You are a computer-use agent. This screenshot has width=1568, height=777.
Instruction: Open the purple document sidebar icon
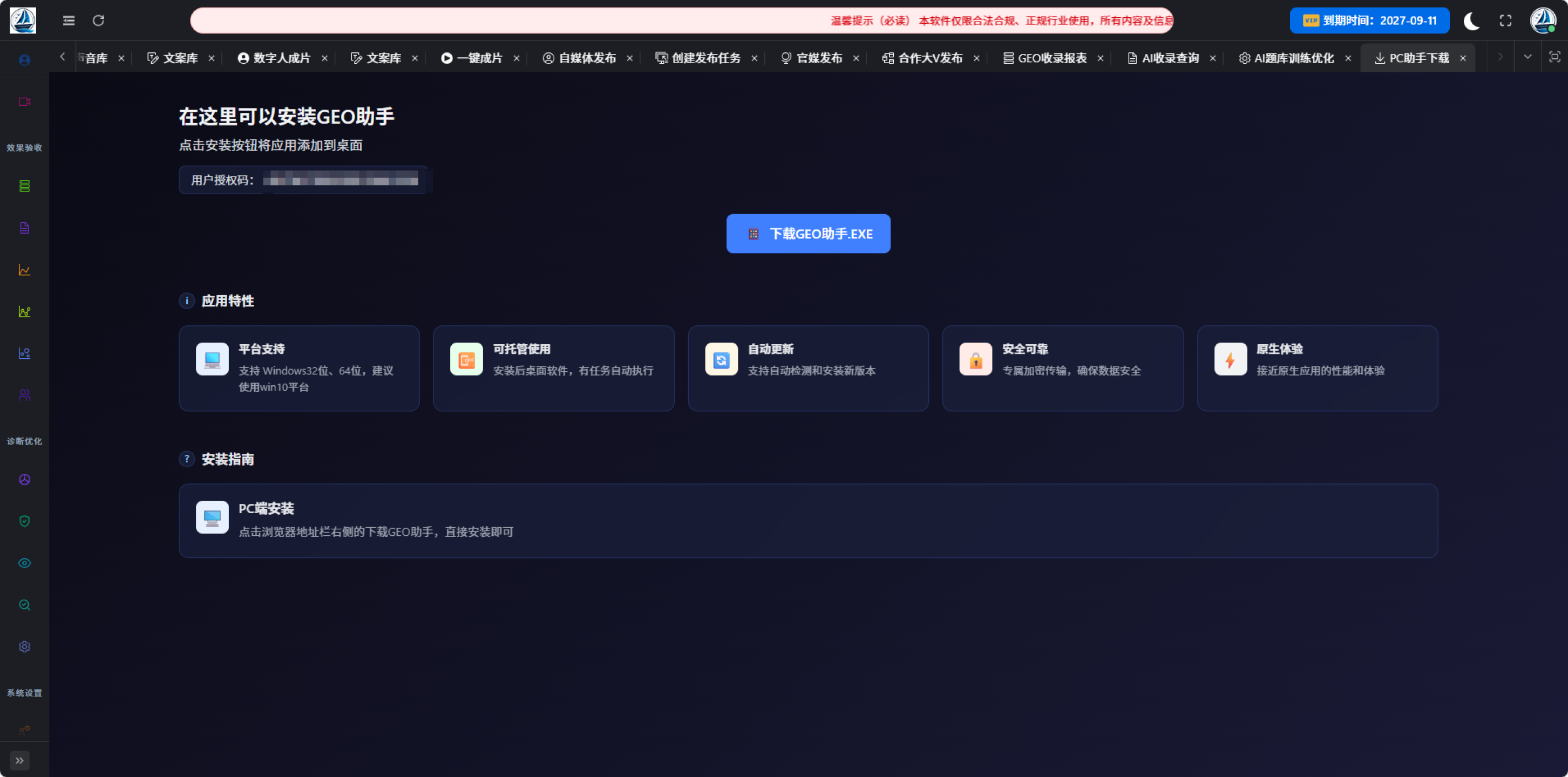[x=24, y=228]
